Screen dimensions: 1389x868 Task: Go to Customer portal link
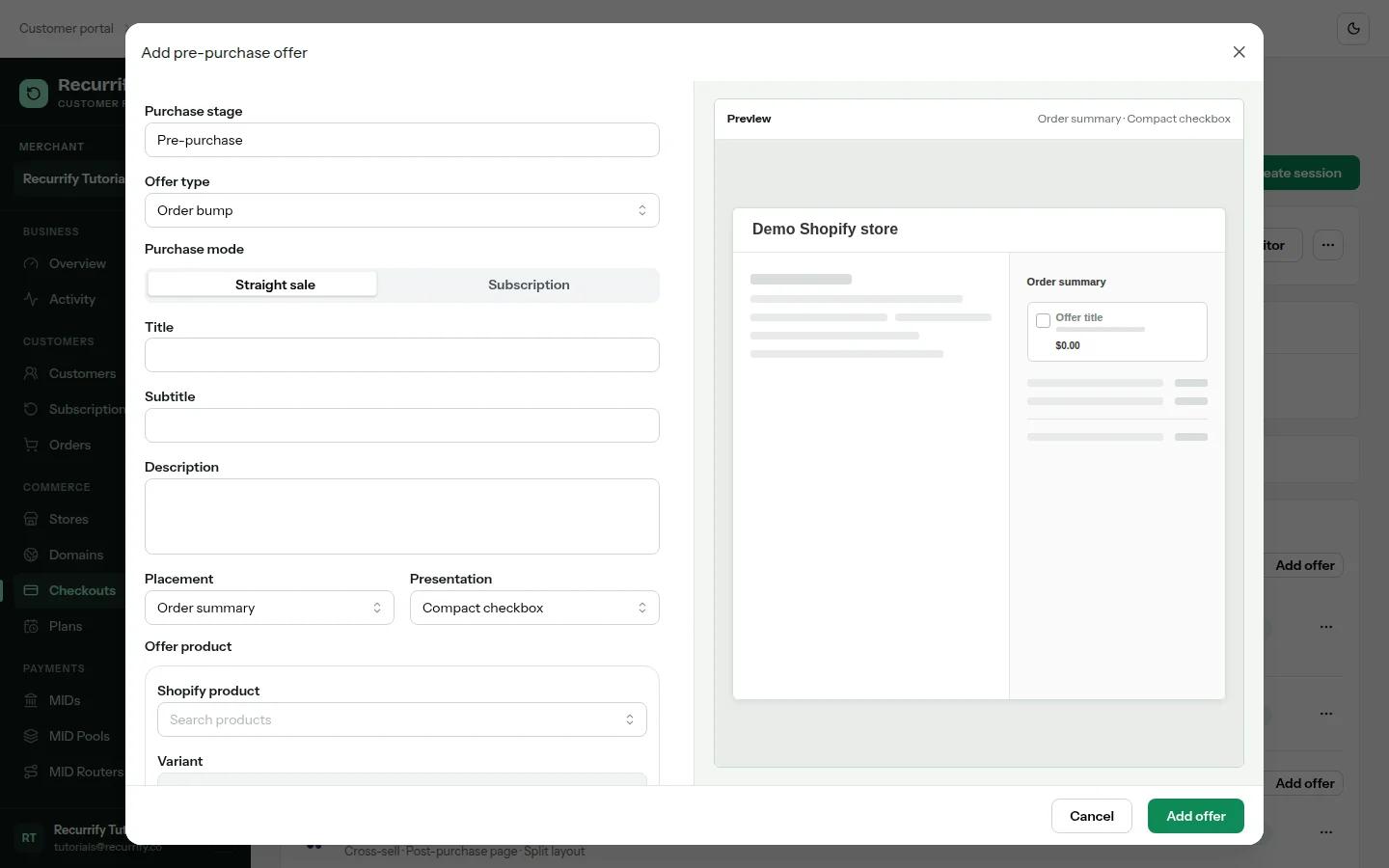coord(67,29)
